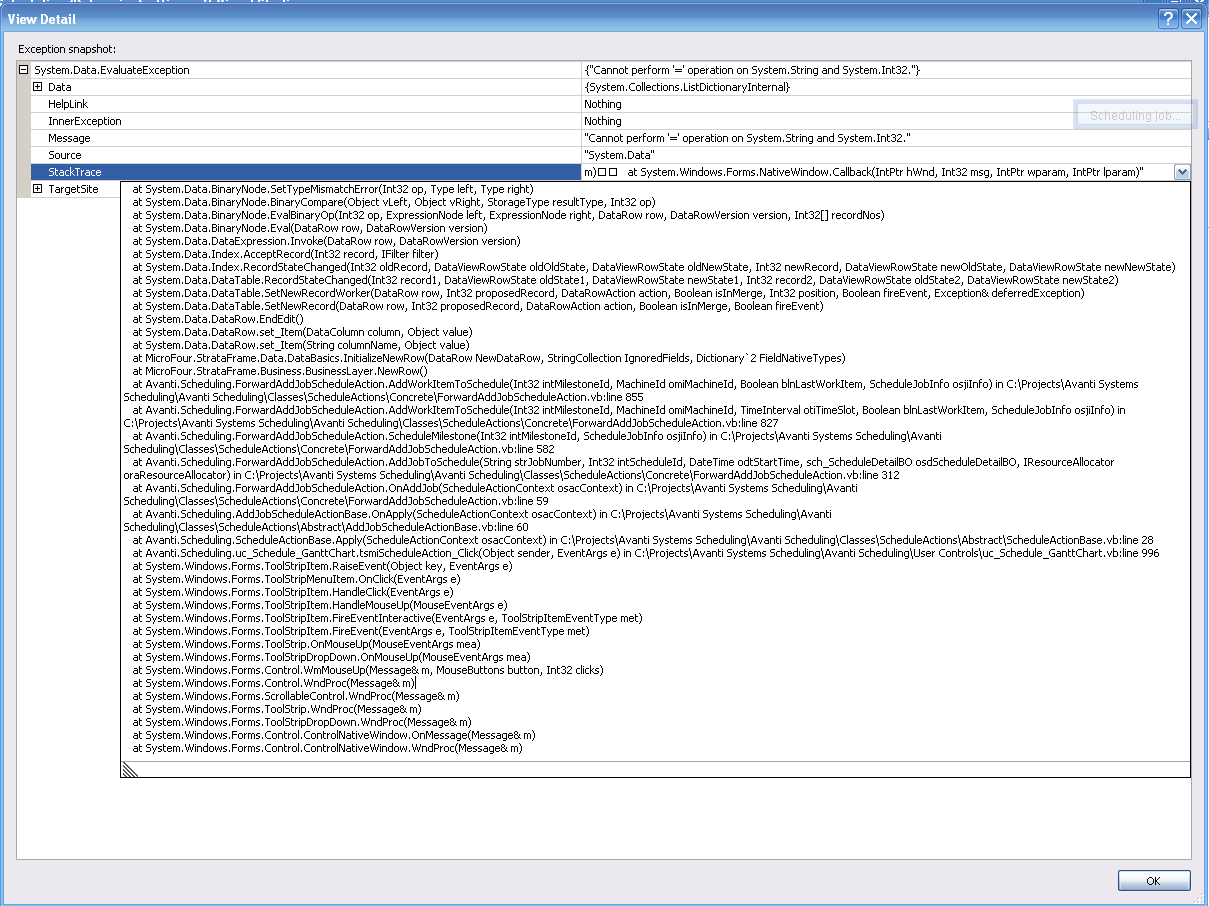Screen dimensions: 1209x906
Task: Click the ListDictionaryInternal Data value
Action: [x=687, y=87]
